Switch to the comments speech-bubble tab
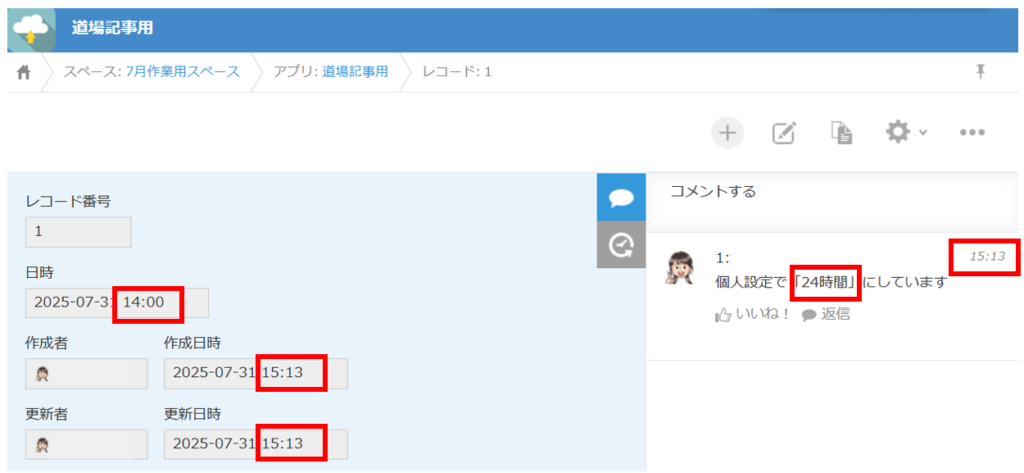Image resolution: width=1024 pixels, height=473 pixels. pyautogui.click(x=621, y=197)
